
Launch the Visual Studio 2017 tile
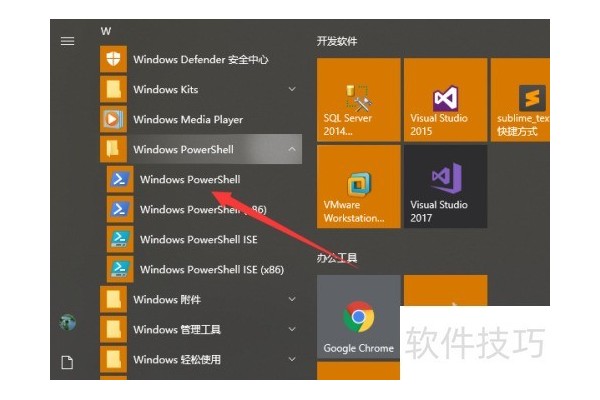point(445,187)
